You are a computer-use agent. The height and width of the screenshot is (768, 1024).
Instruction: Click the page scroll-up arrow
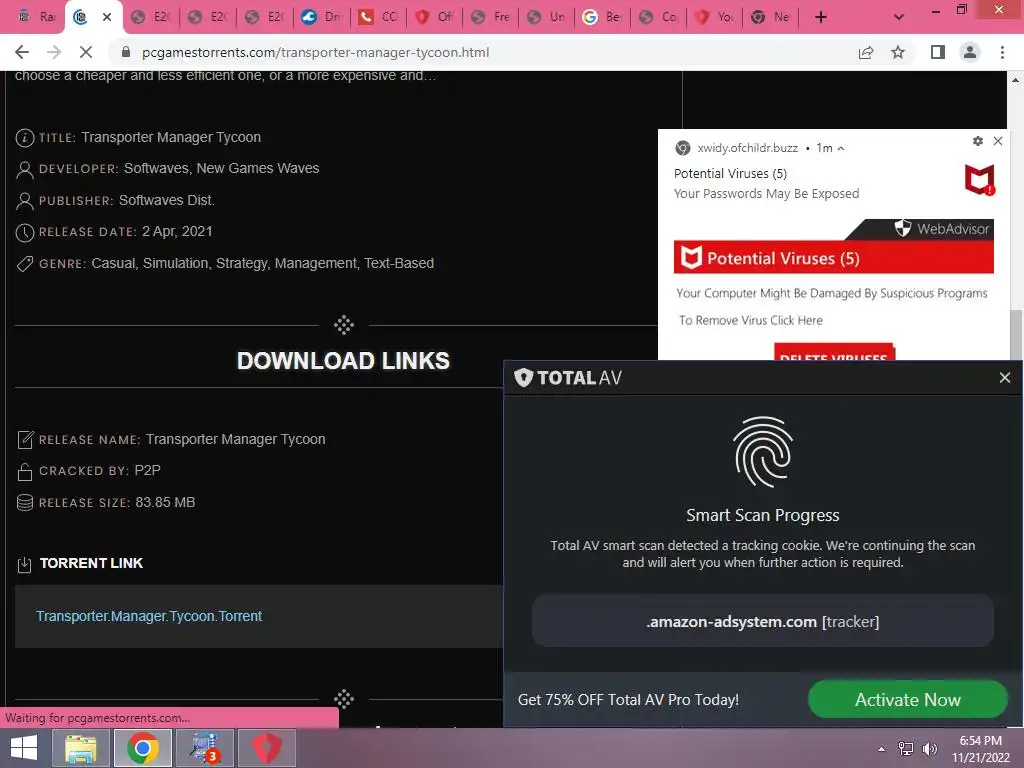pyautogui.click(x=1015, y=80)
